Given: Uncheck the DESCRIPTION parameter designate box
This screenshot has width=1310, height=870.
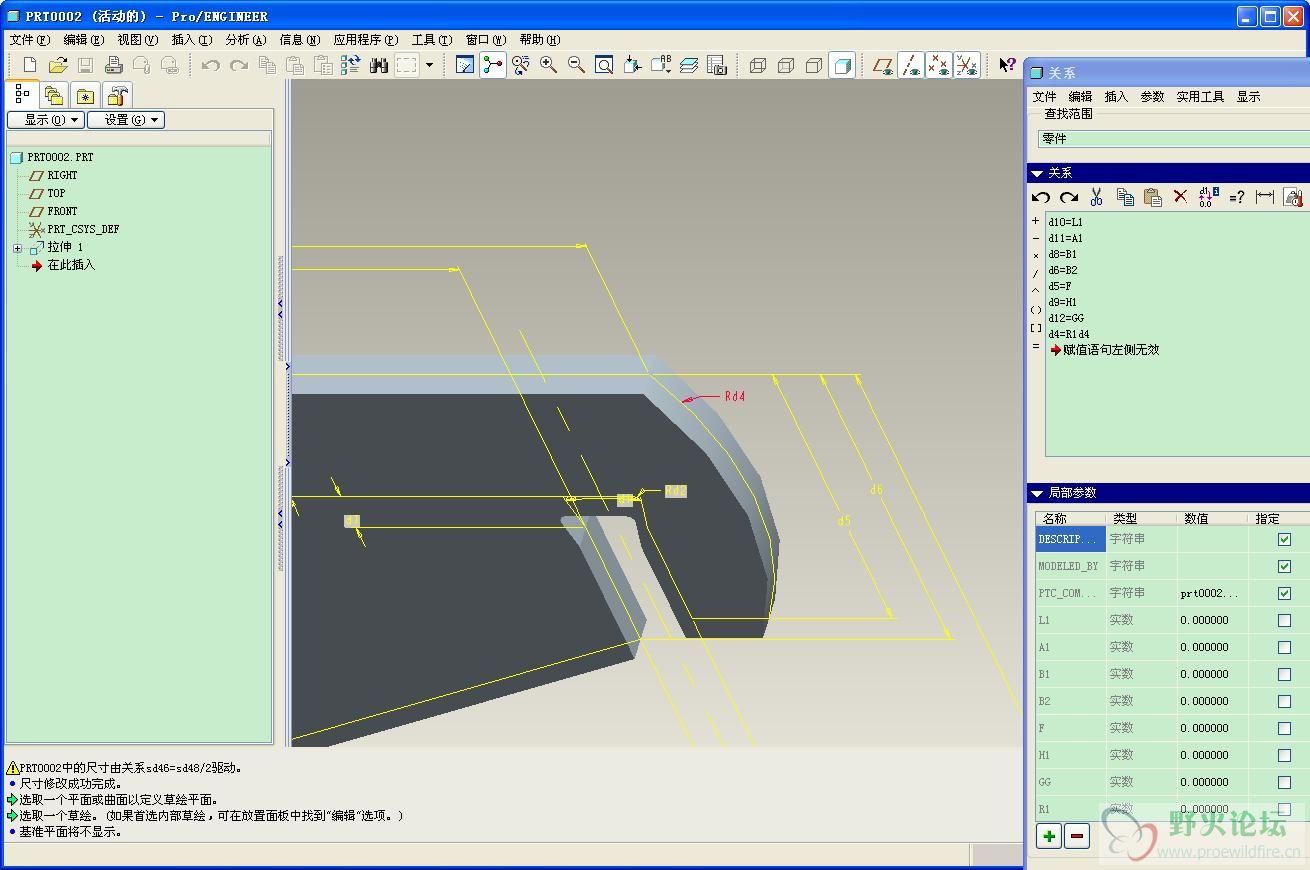Looking at the screenshot, I should click(1285, 539).
